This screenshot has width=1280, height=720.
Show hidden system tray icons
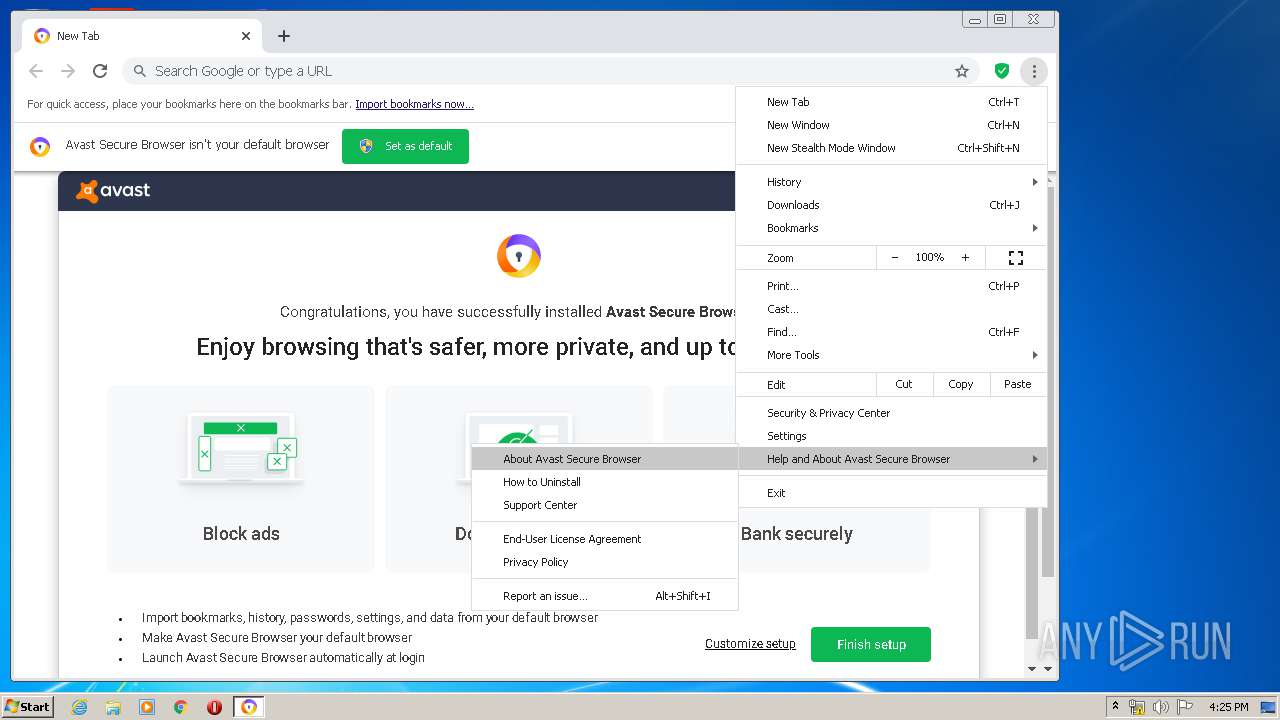(1115, 707)
